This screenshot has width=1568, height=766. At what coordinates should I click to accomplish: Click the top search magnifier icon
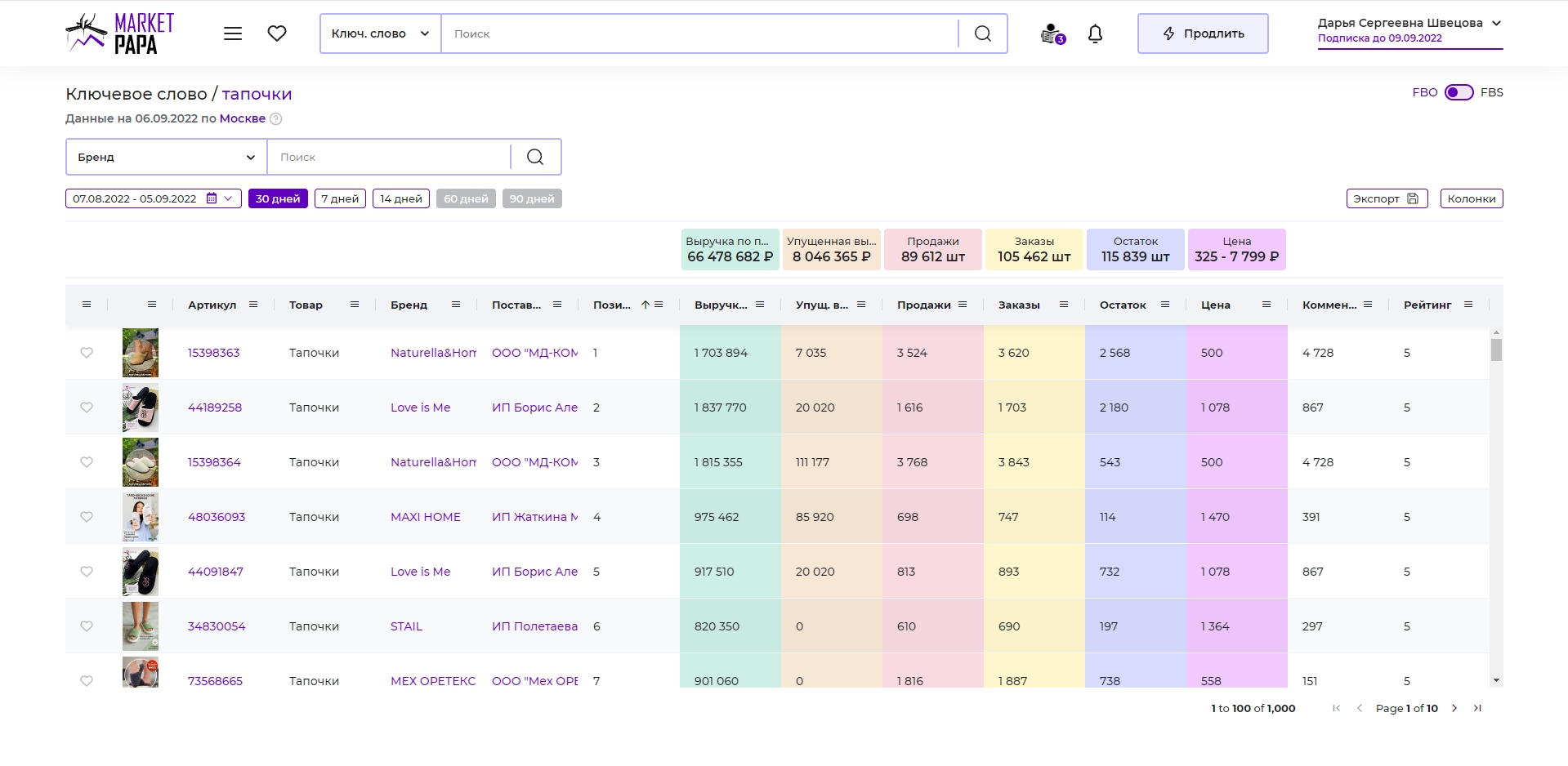pos(983,33)
